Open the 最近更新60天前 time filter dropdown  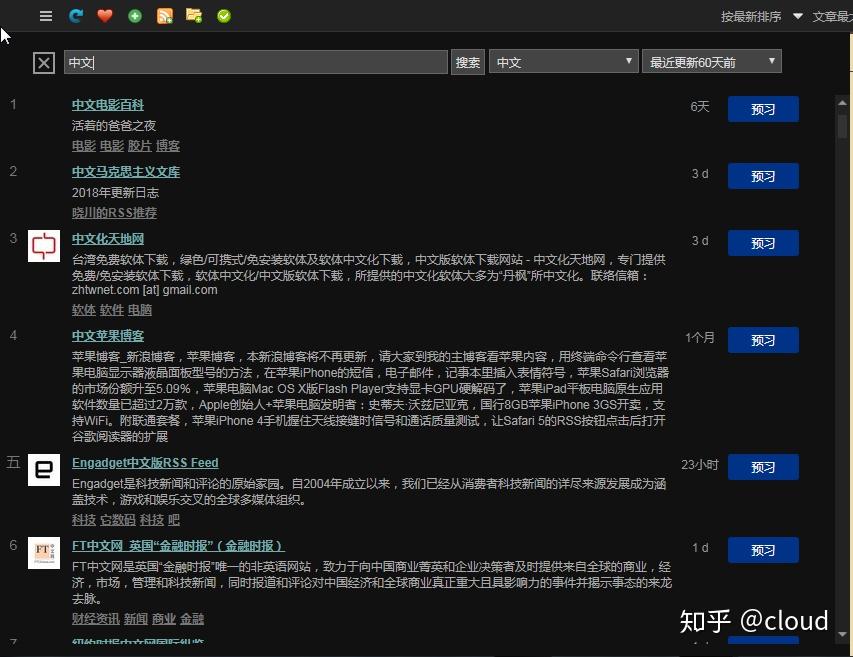(711, 61)
